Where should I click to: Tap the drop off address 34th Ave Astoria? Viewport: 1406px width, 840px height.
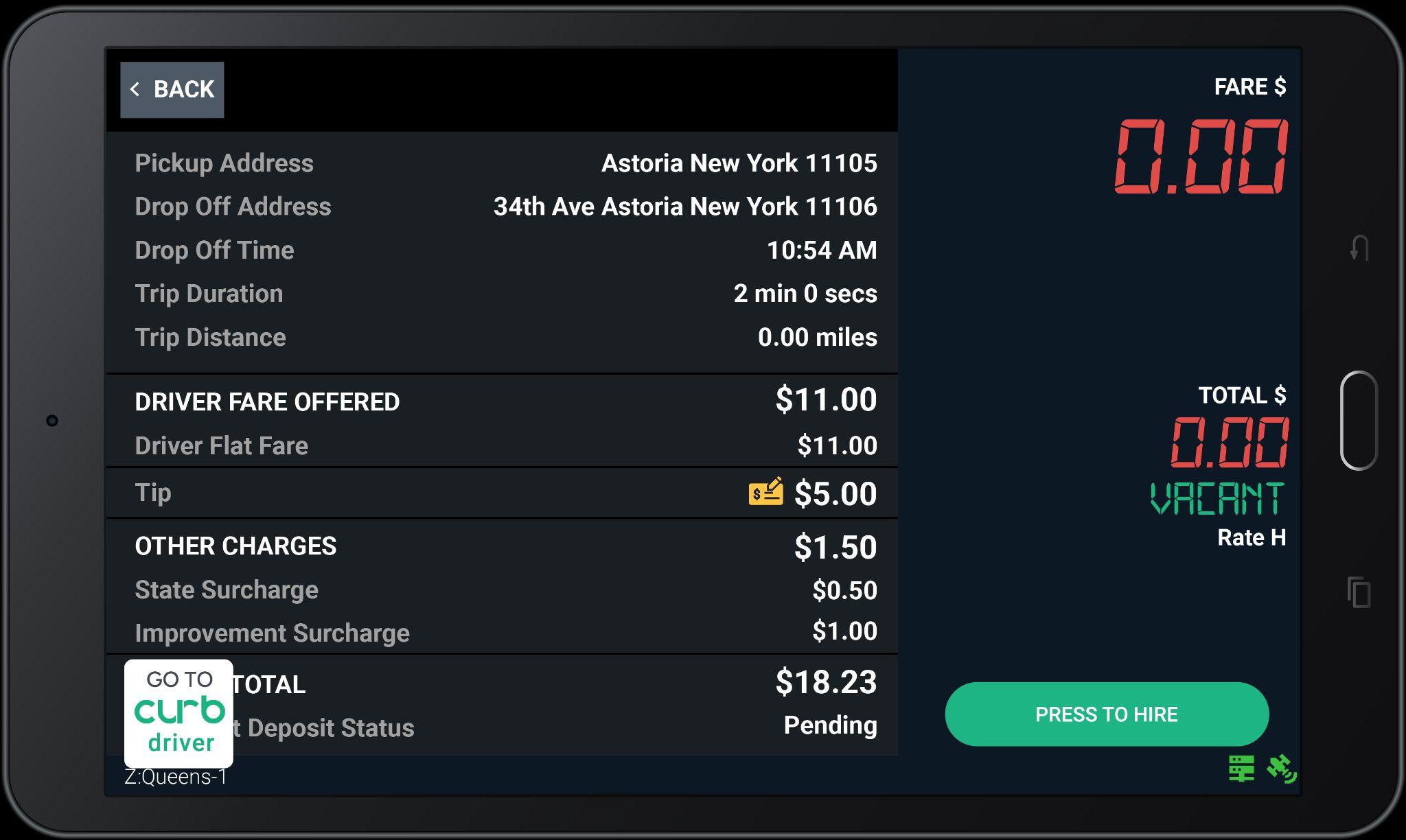click(x=684, y=207)
